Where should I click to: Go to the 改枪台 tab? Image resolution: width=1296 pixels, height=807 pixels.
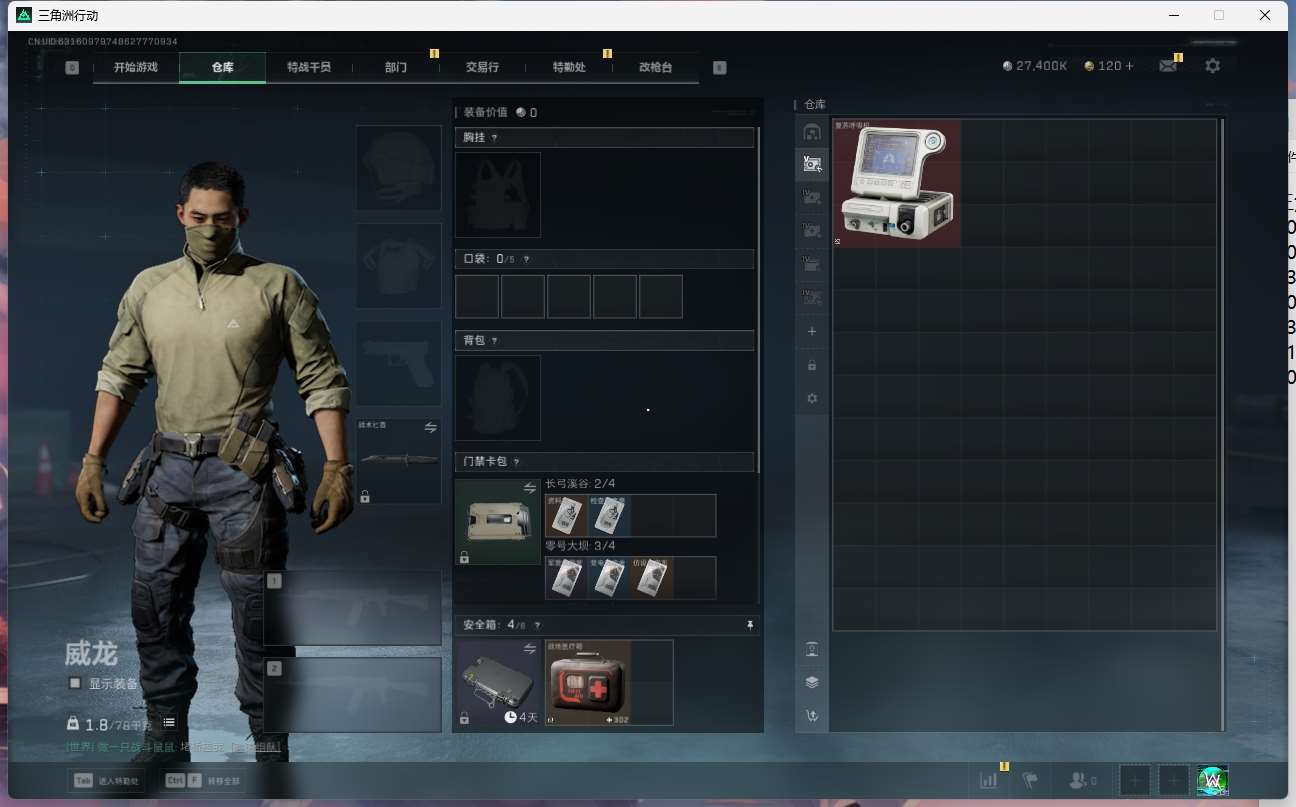(x=655, y=67)
